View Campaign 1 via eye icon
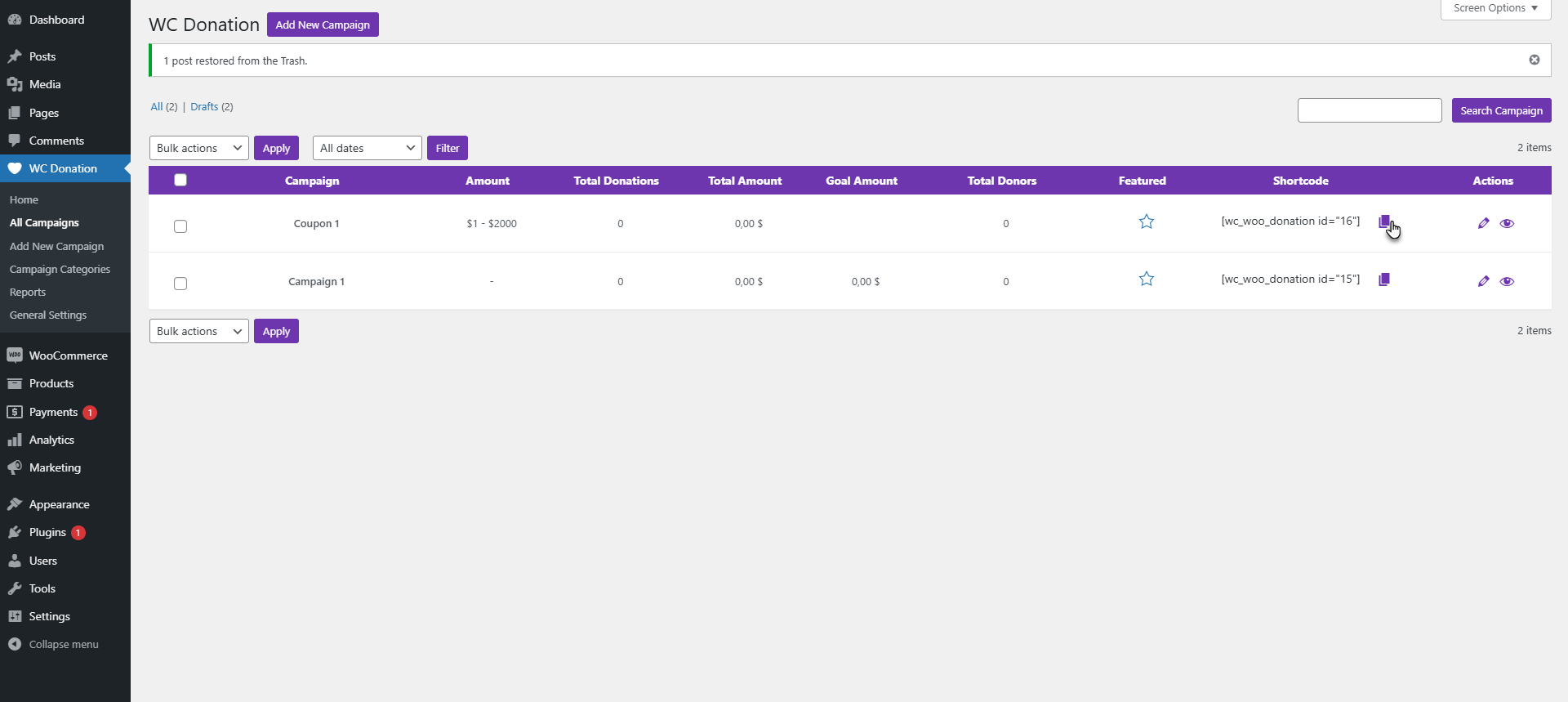 (1507, 281)
